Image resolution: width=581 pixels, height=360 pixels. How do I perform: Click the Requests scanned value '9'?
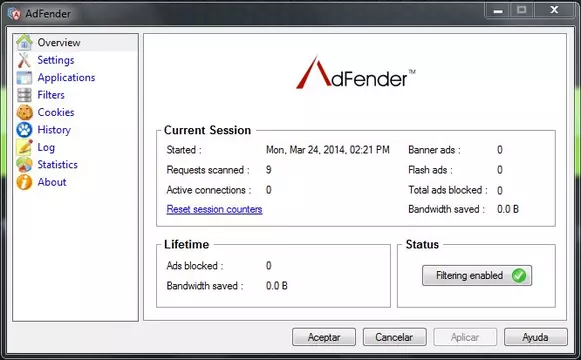(269, 170)
